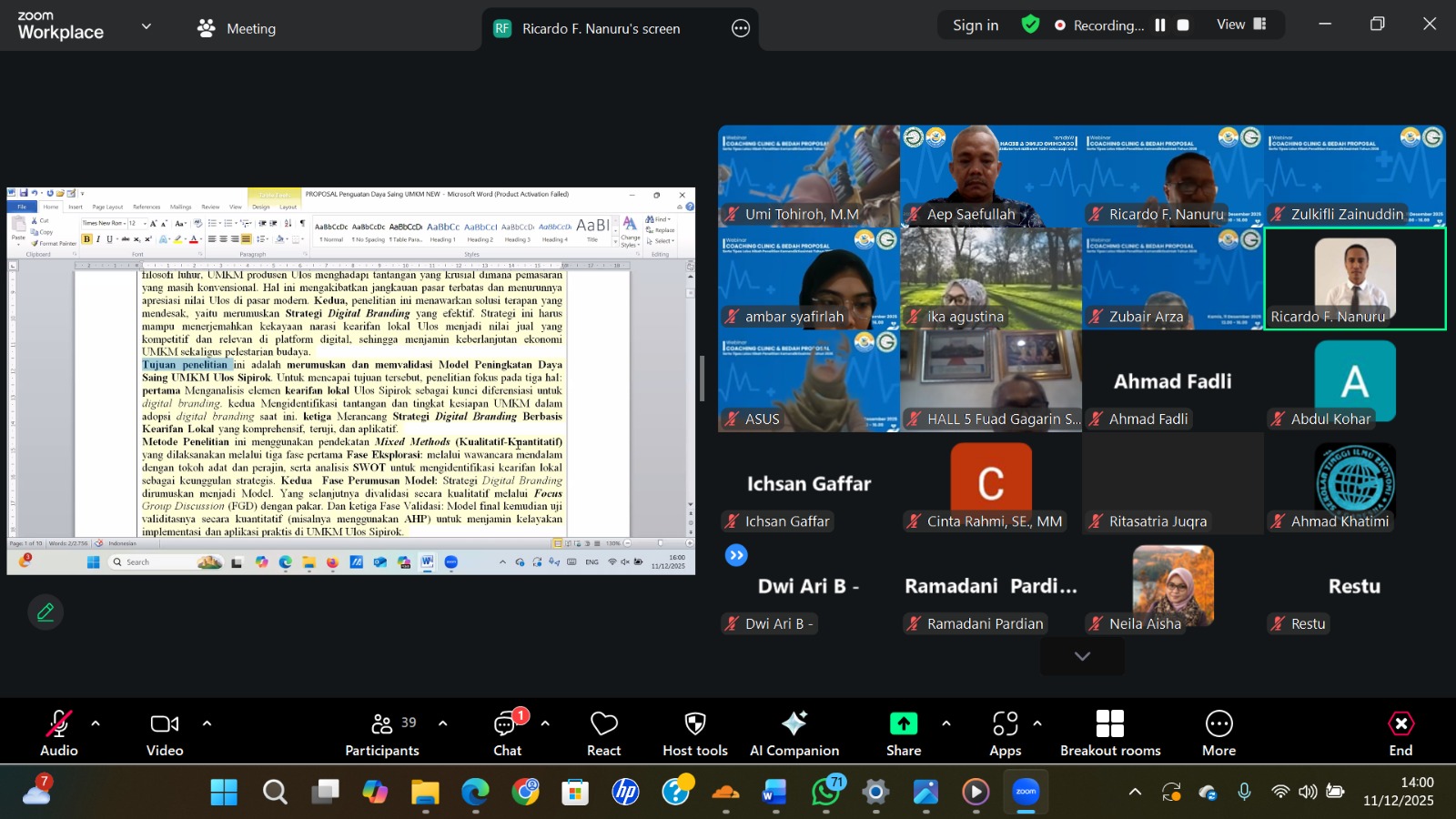Expand the audio options arrow
The height and width of the screenshot is (819, 1456).
pyautogui.click(x=96, y=724)
